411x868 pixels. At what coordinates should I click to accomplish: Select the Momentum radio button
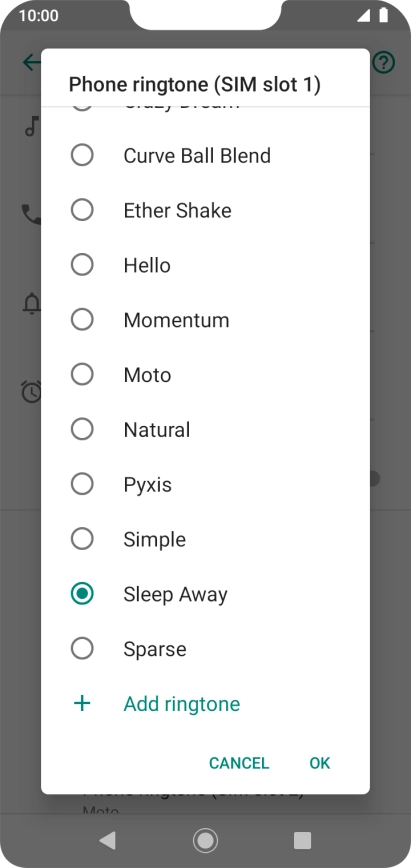pos(82,320)
